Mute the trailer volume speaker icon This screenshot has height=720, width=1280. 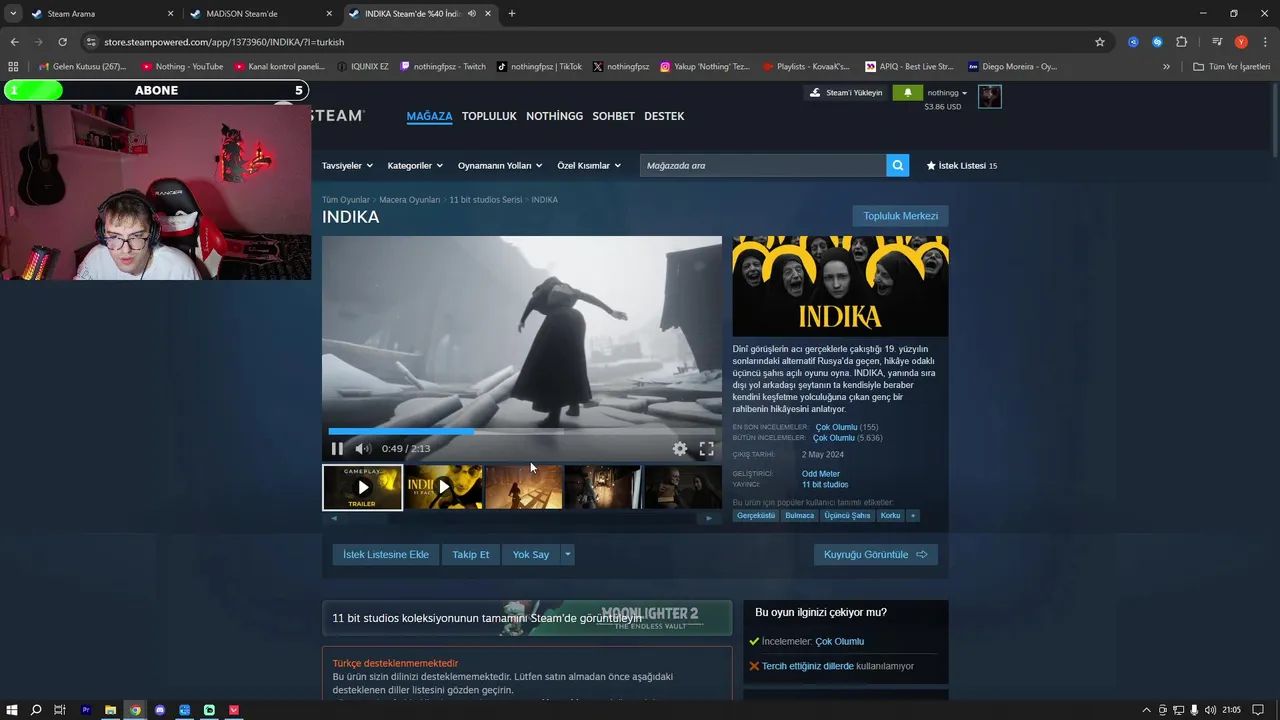click(363, 449)
